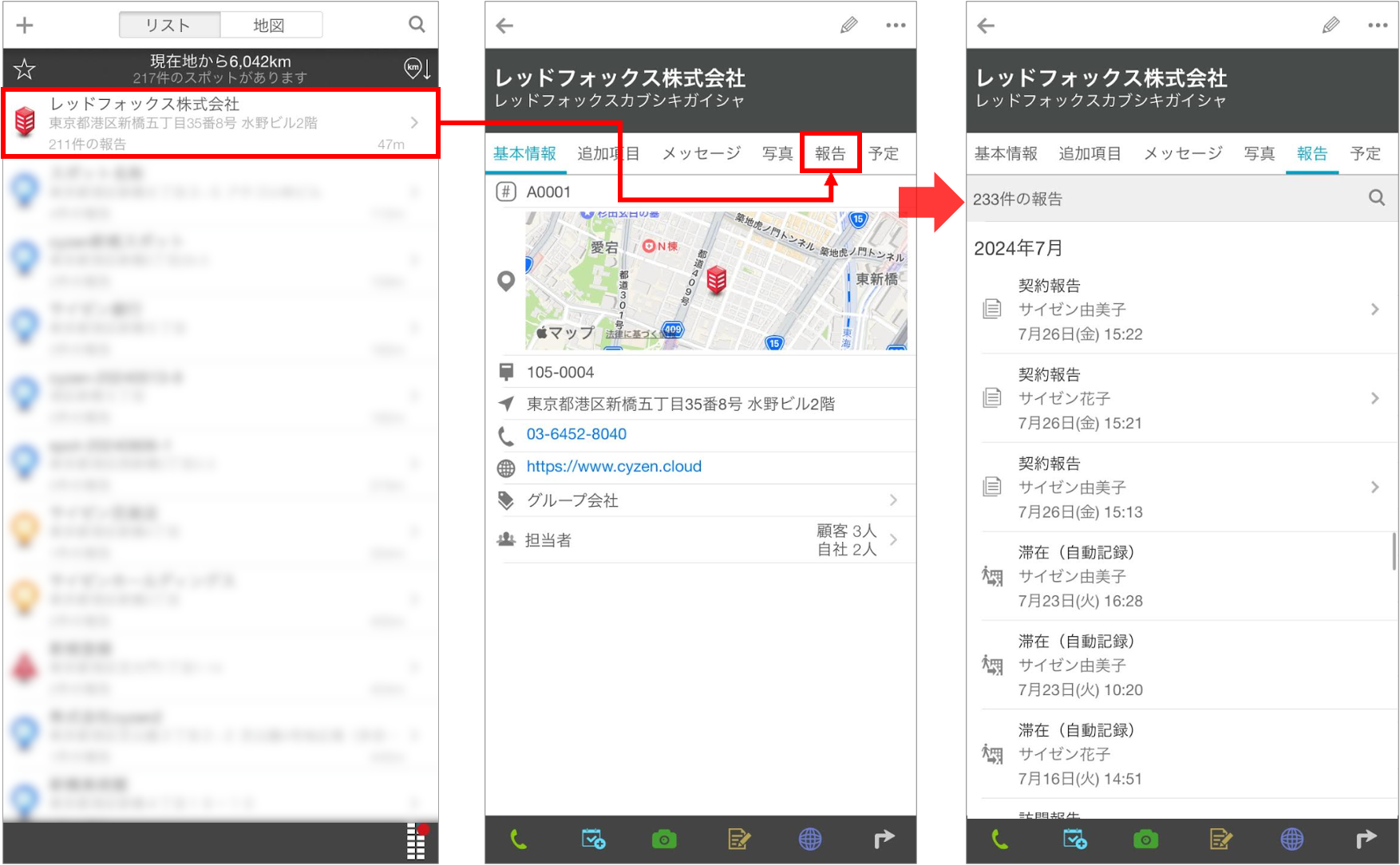Tap the plus icon on list screen
This screenshot has height=865, width=1400.
point(25,26)
